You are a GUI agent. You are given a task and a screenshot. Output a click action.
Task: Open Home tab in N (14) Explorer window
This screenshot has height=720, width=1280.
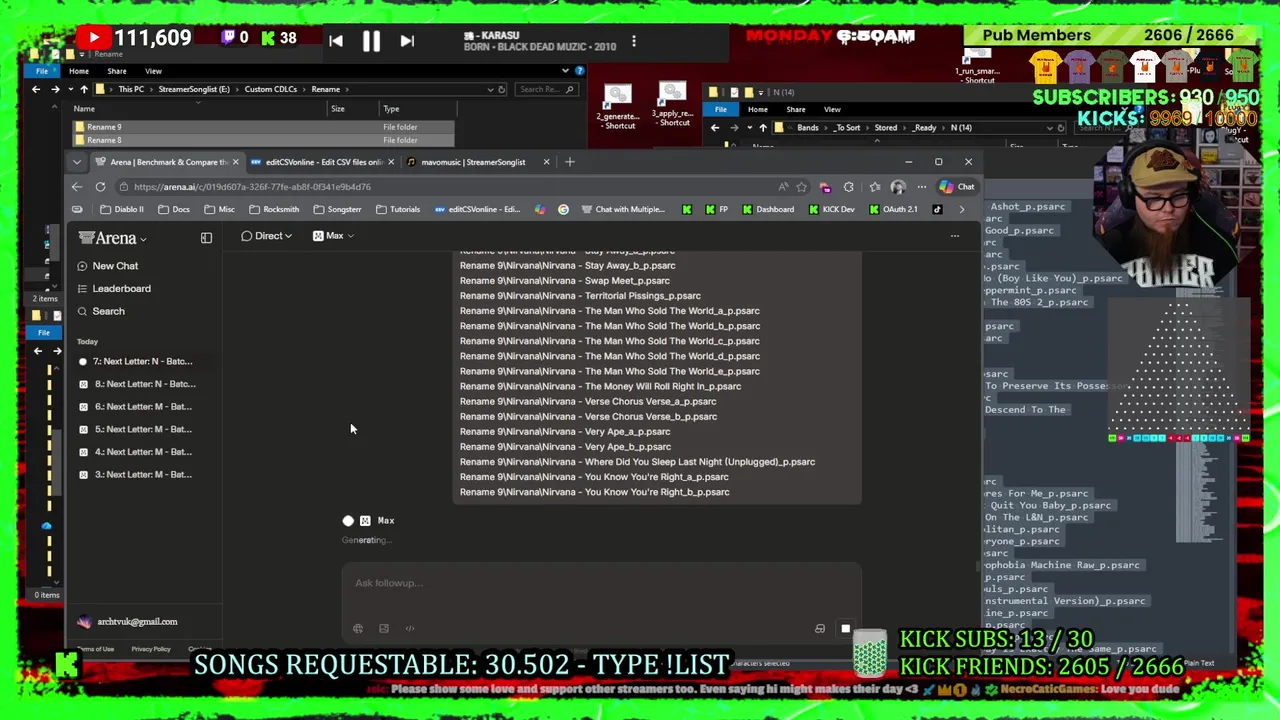tap(758, 109)
